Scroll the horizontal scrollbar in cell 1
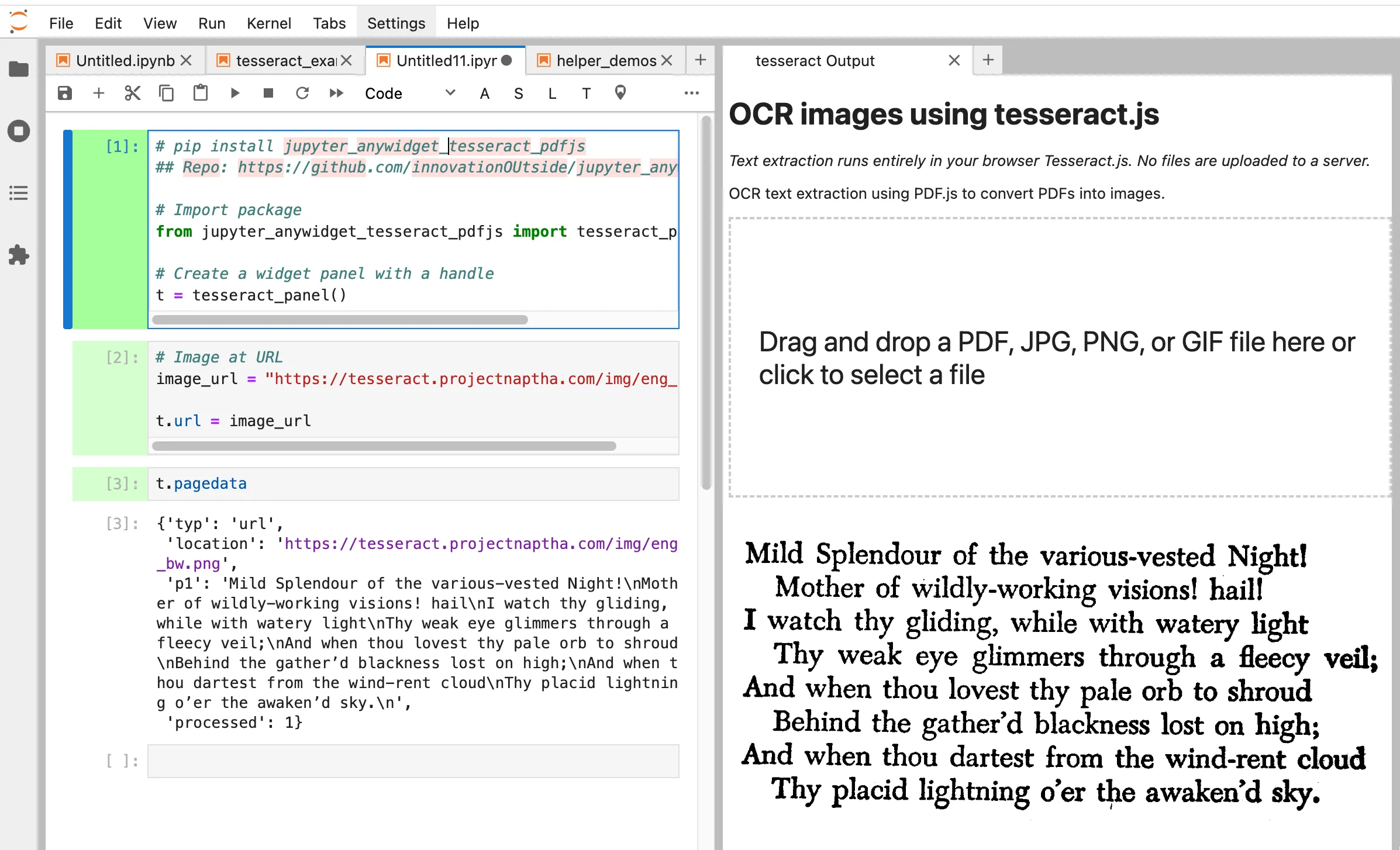This screenshot has height=850, width=1400. point(339,319)
